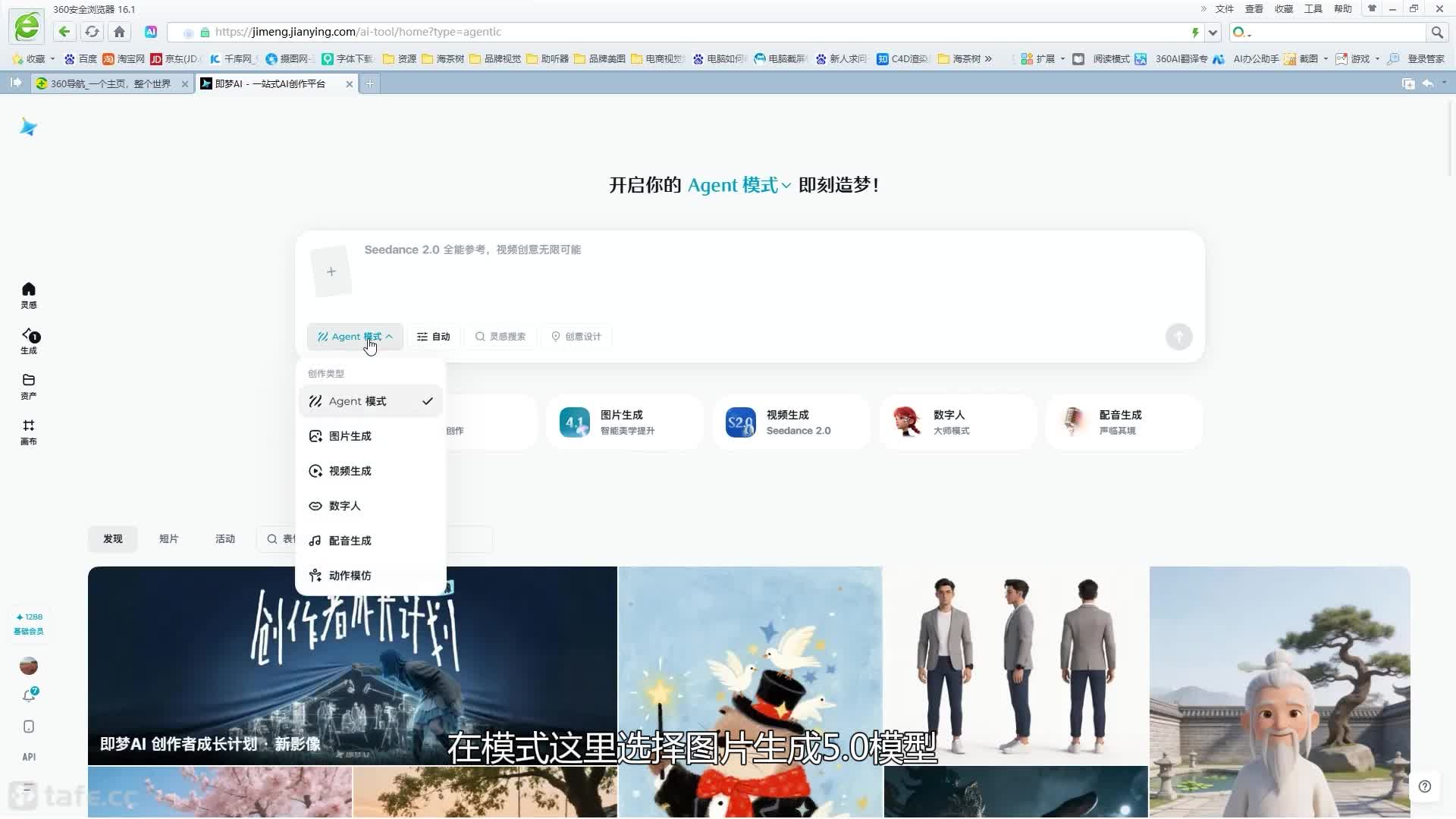
Task: Select 图片生成 in the dropdown menu
Action: click(x=371, y=436)
